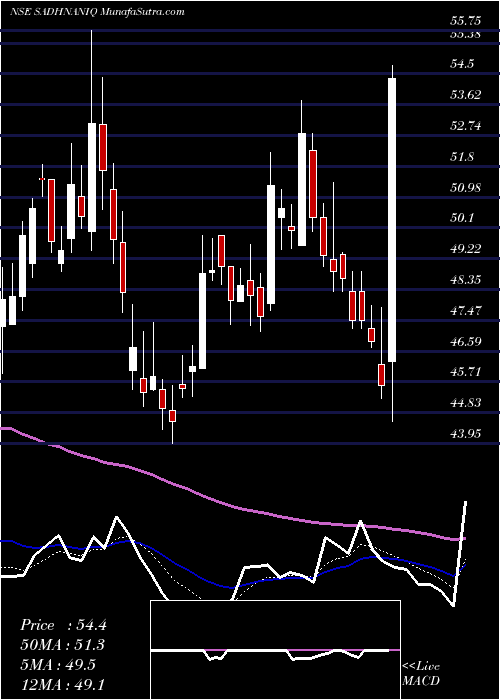The image size is (500, 700).
Task: Click the Price : 54.4 readout
Action: [x=63, y=625]
